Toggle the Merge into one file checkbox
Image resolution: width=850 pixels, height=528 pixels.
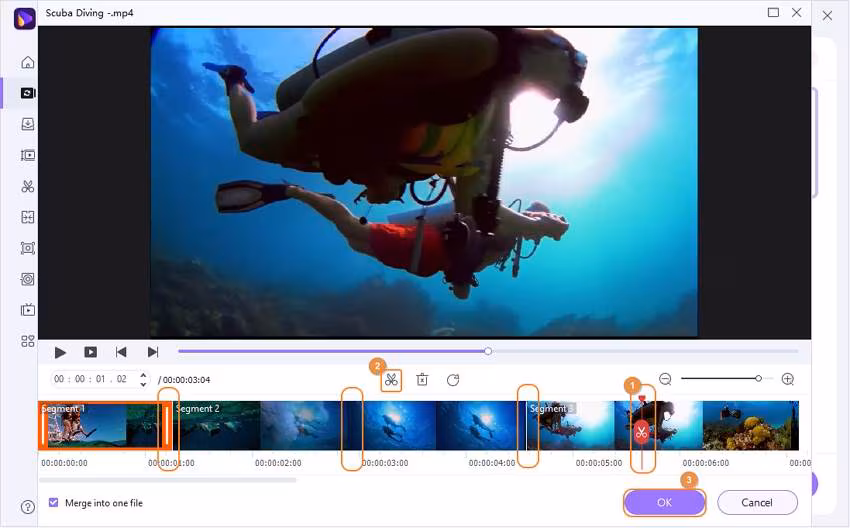point(53,503)
